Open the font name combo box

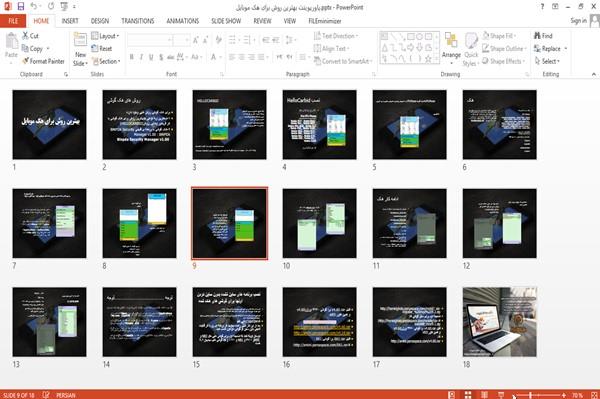tap(149, 40)
